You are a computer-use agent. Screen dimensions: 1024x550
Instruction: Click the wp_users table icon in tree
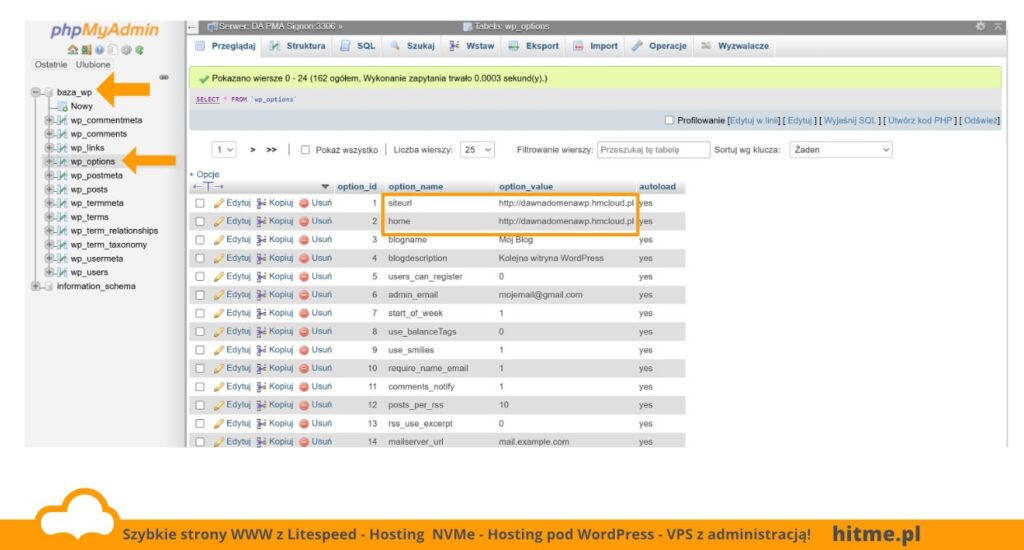point(62,272)
